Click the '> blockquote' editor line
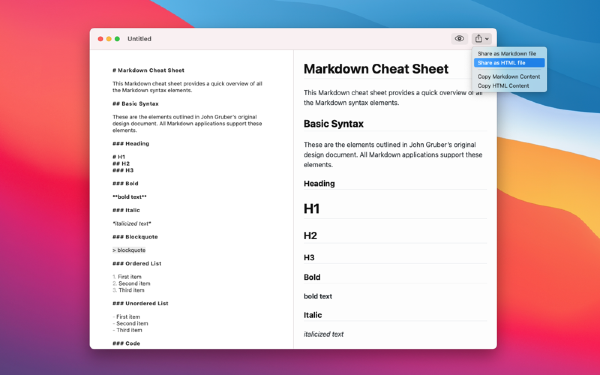 (129, 250)
